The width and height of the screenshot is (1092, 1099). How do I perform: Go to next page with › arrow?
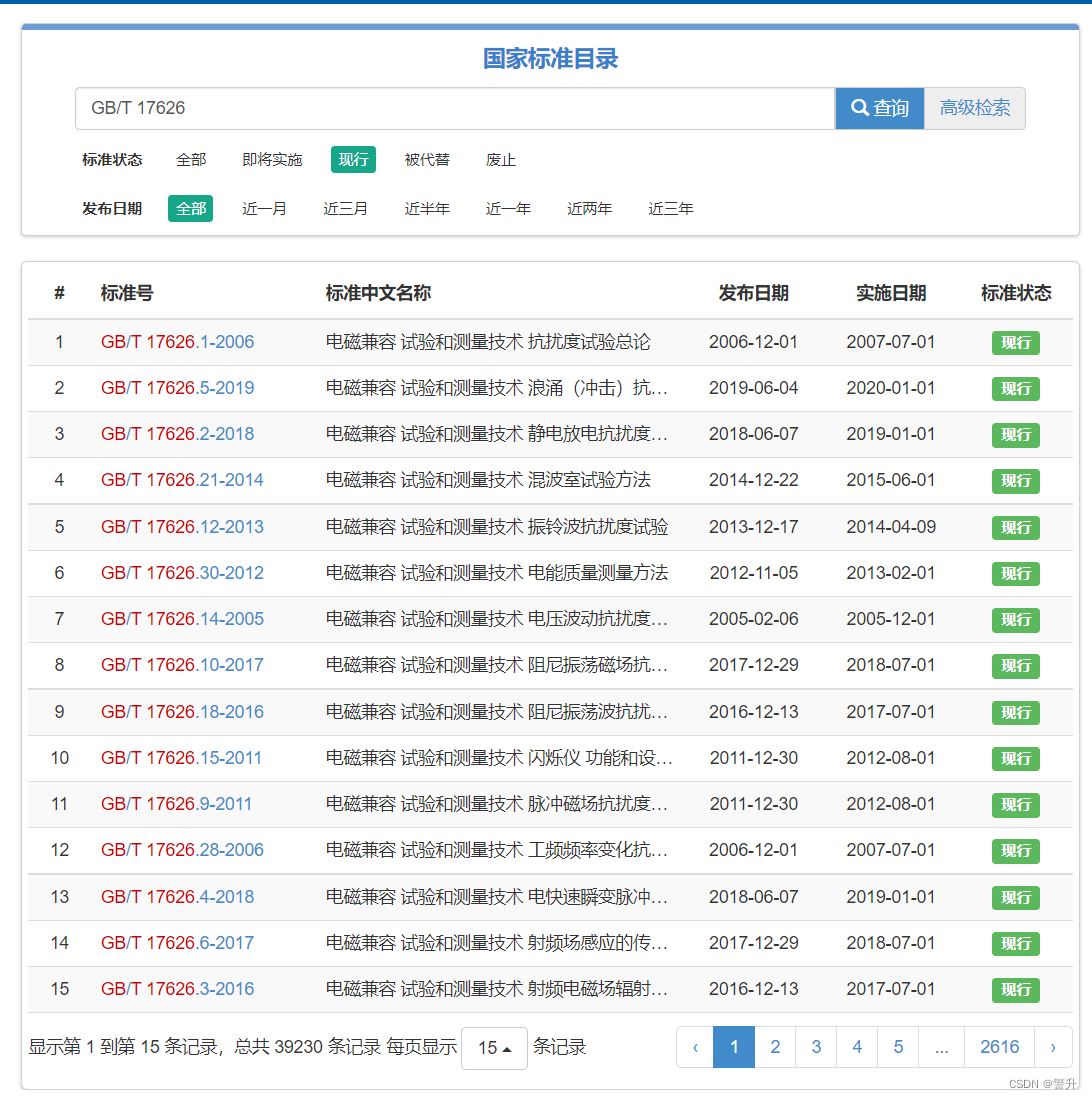coord(1053,1047)
